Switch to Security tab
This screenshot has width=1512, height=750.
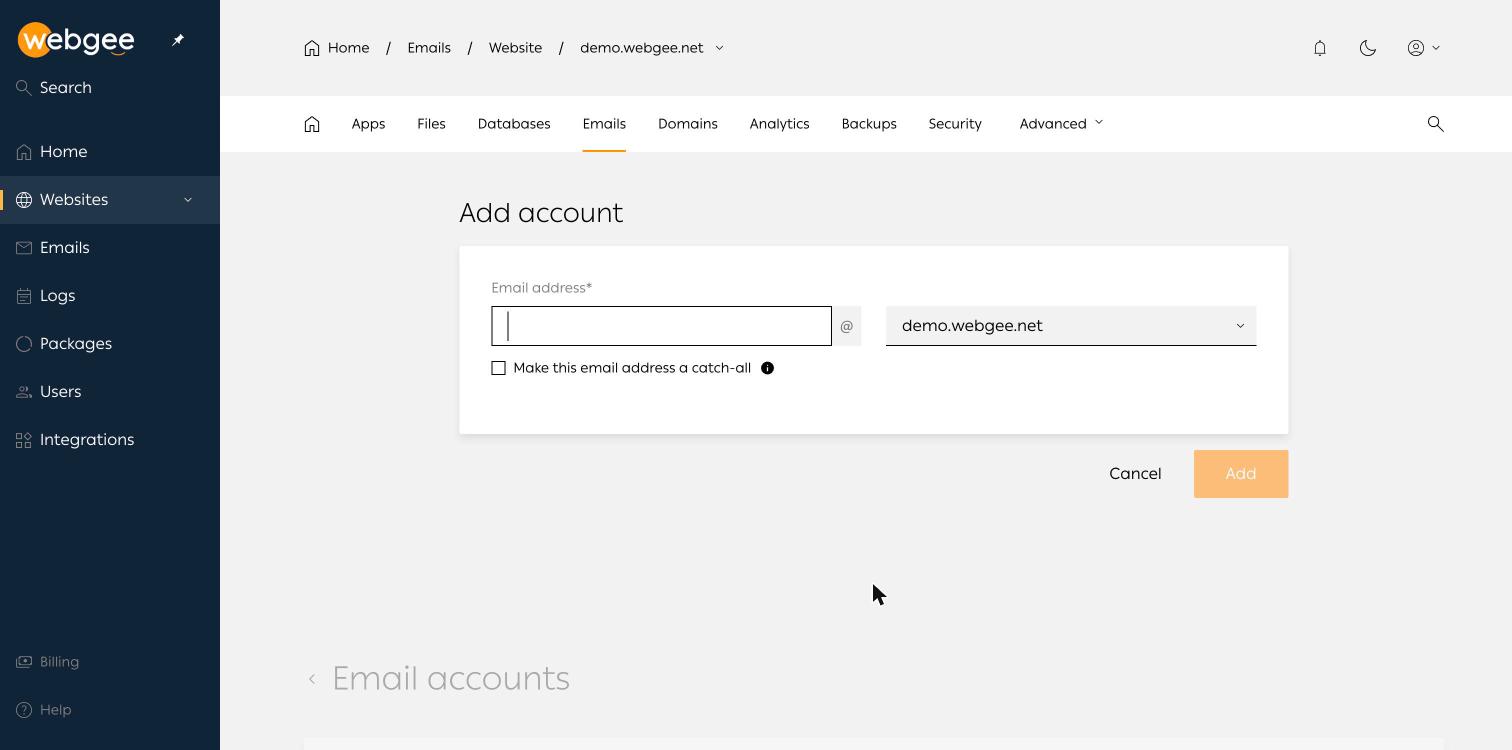[x=955, y=124]
